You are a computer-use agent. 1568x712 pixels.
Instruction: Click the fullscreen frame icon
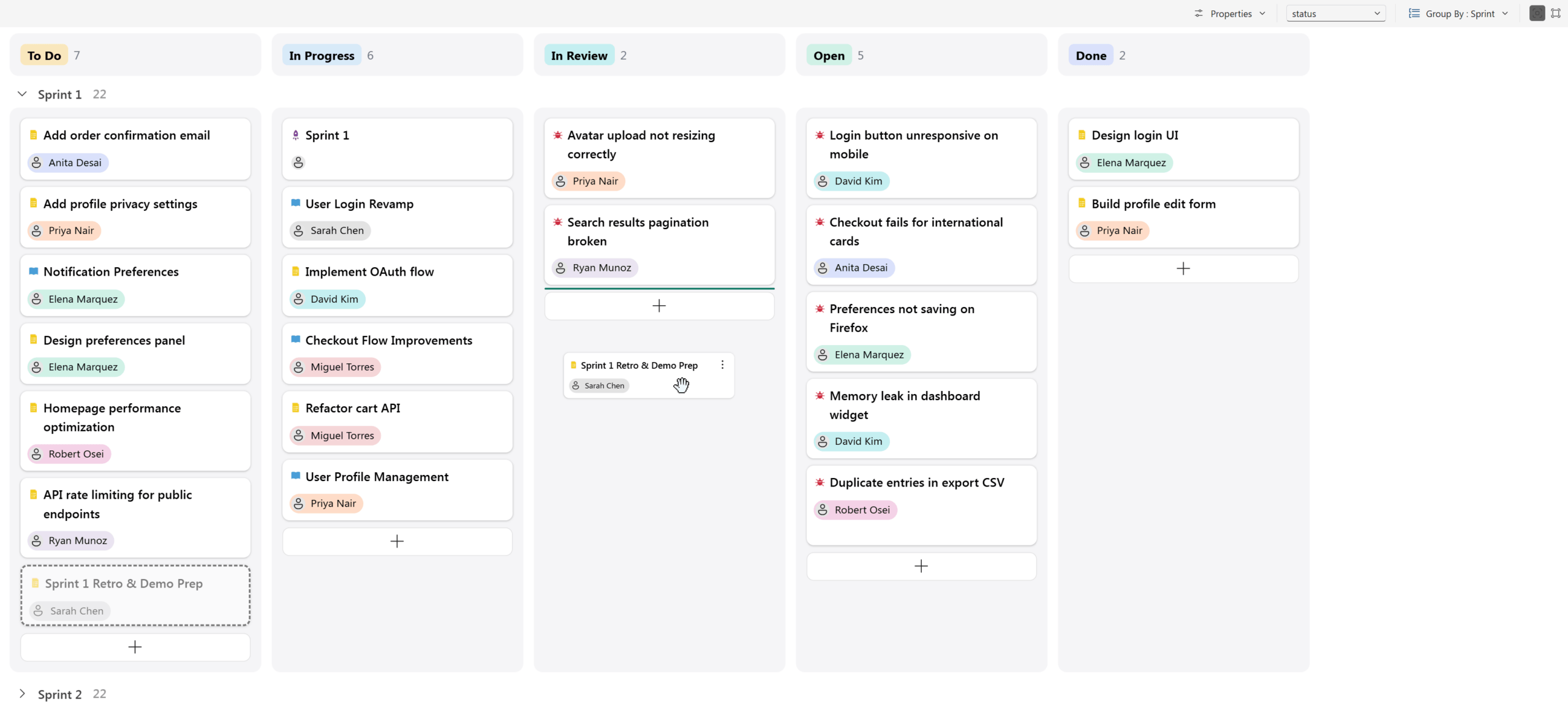tap(1556, 13)
